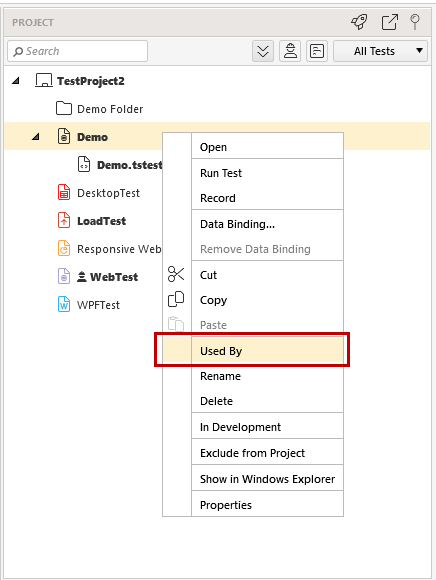This screenshot has width=436, height=580.
Task: Select the orange Responsive Web test icon
Action: [64, 248]
